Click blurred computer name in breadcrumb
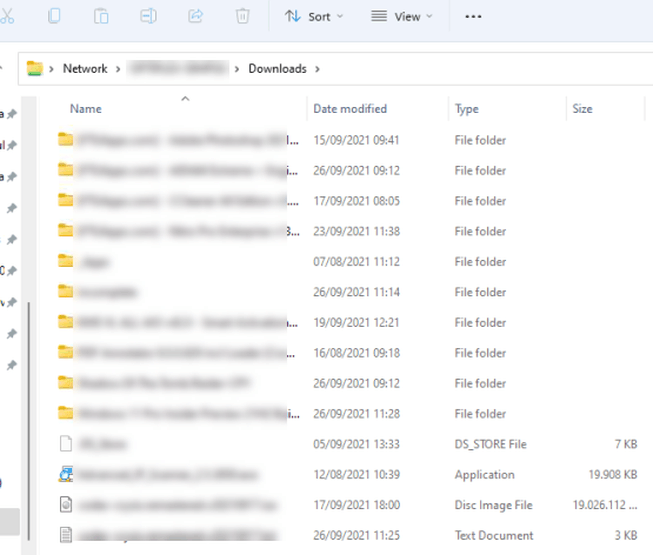Viewport: 653px width, 555px height. coord(178,69)
